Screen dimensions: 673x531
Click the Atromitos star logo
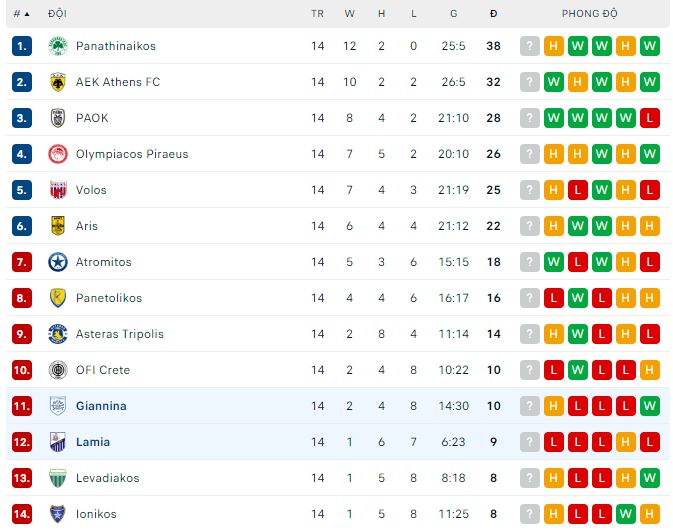(x=57, y=262)
